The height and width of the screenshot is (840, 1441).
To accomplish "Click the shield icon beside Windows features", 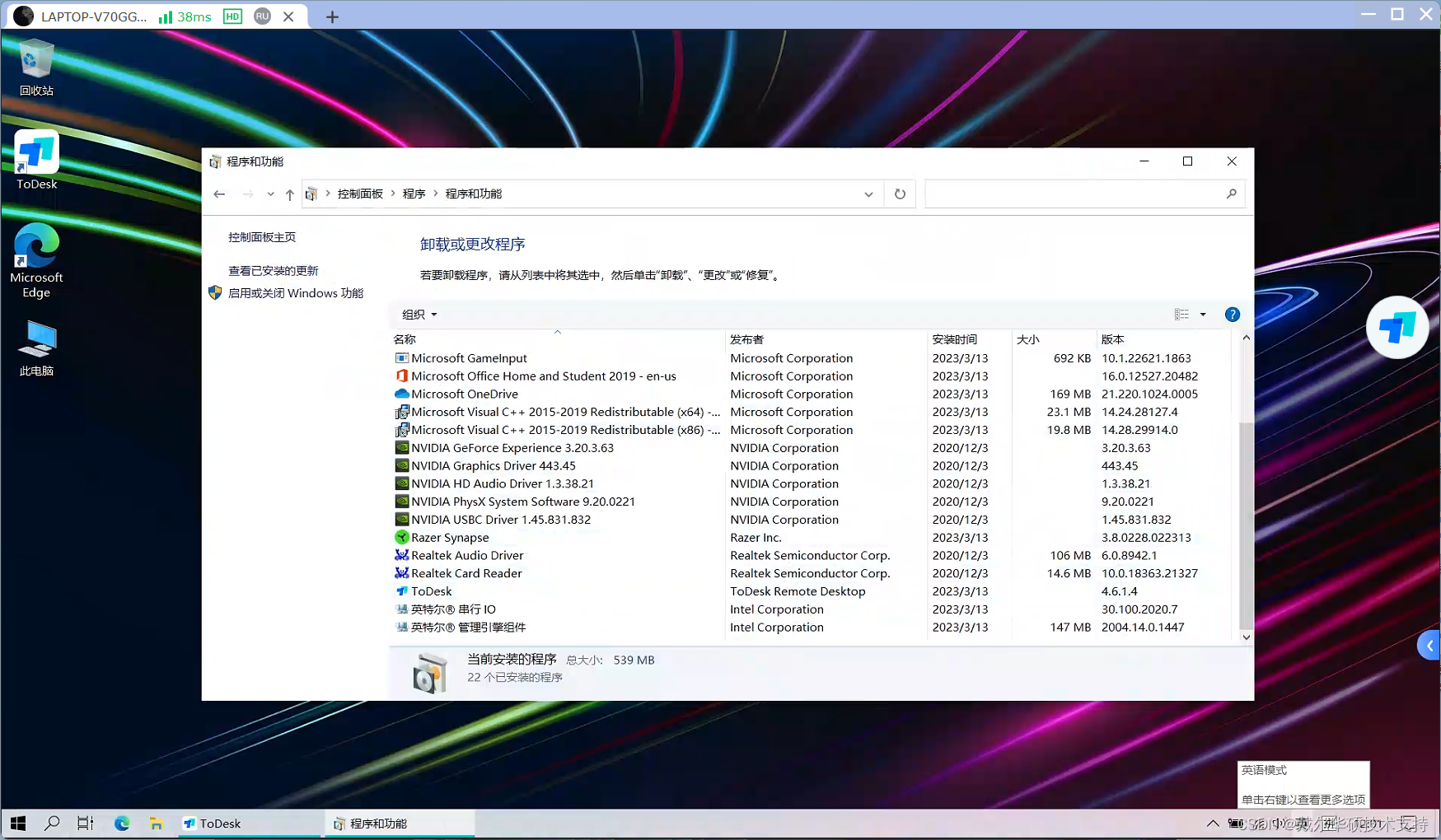I will point(215,292).
